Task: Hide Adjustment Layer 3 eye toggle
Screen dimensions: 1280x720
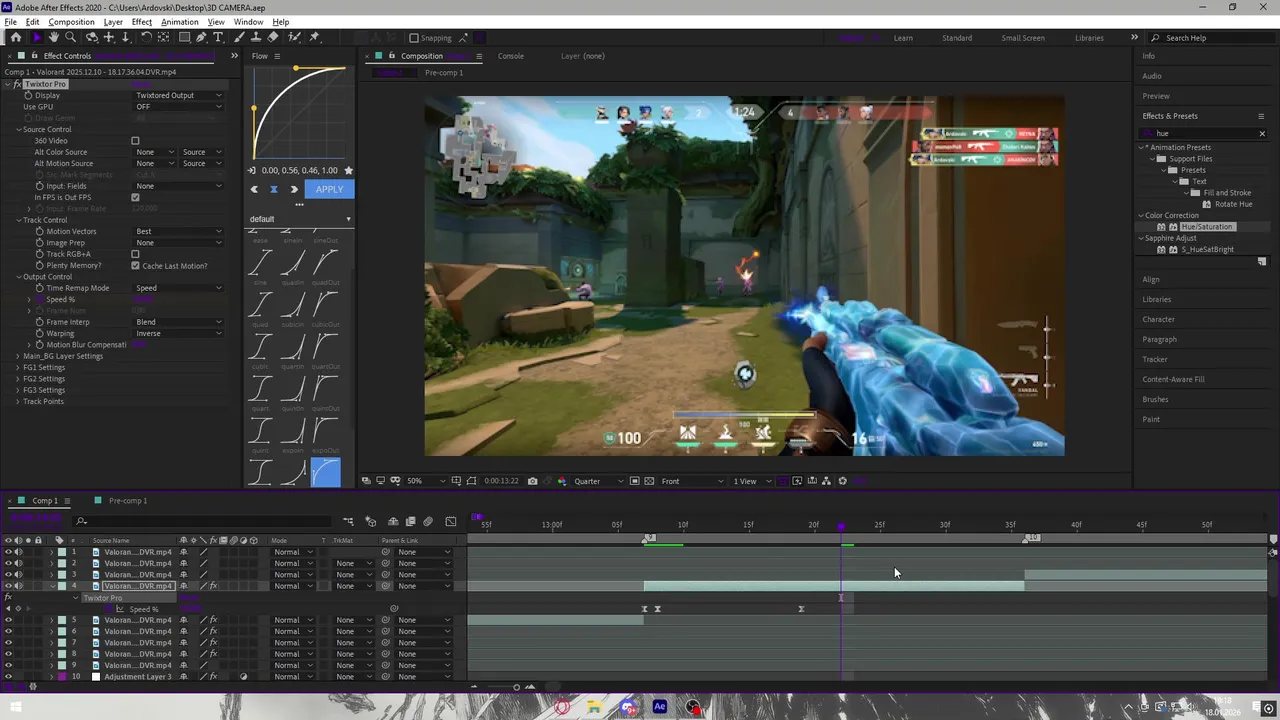Action: [x=8, y=677]
